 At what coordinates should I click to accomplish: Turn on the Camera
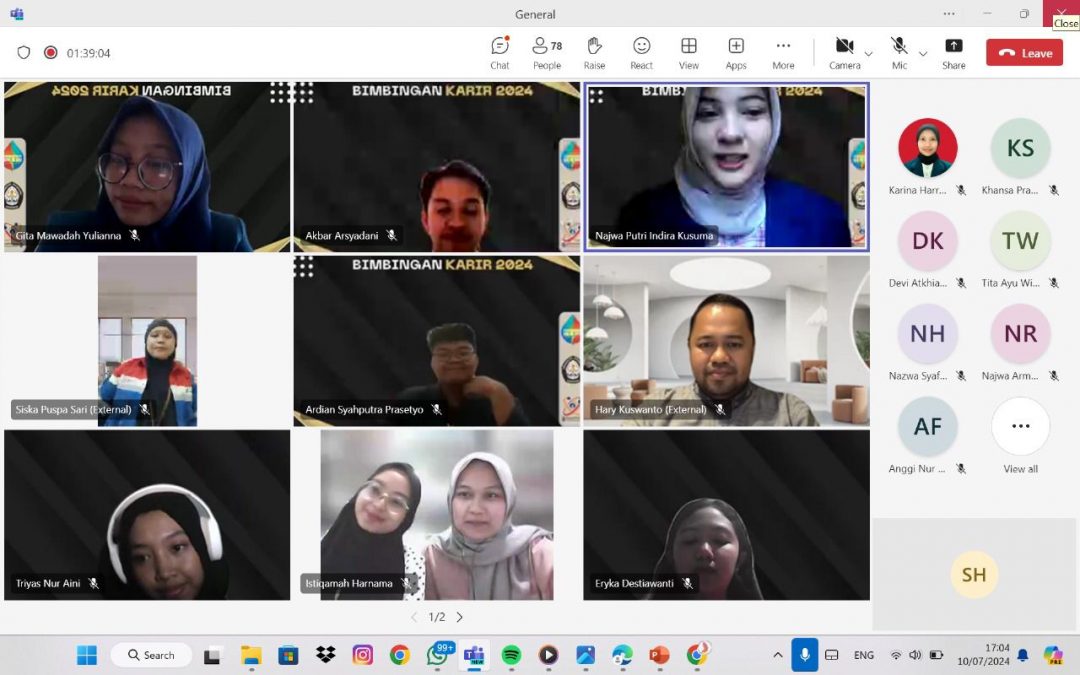[x=844, y=52]
